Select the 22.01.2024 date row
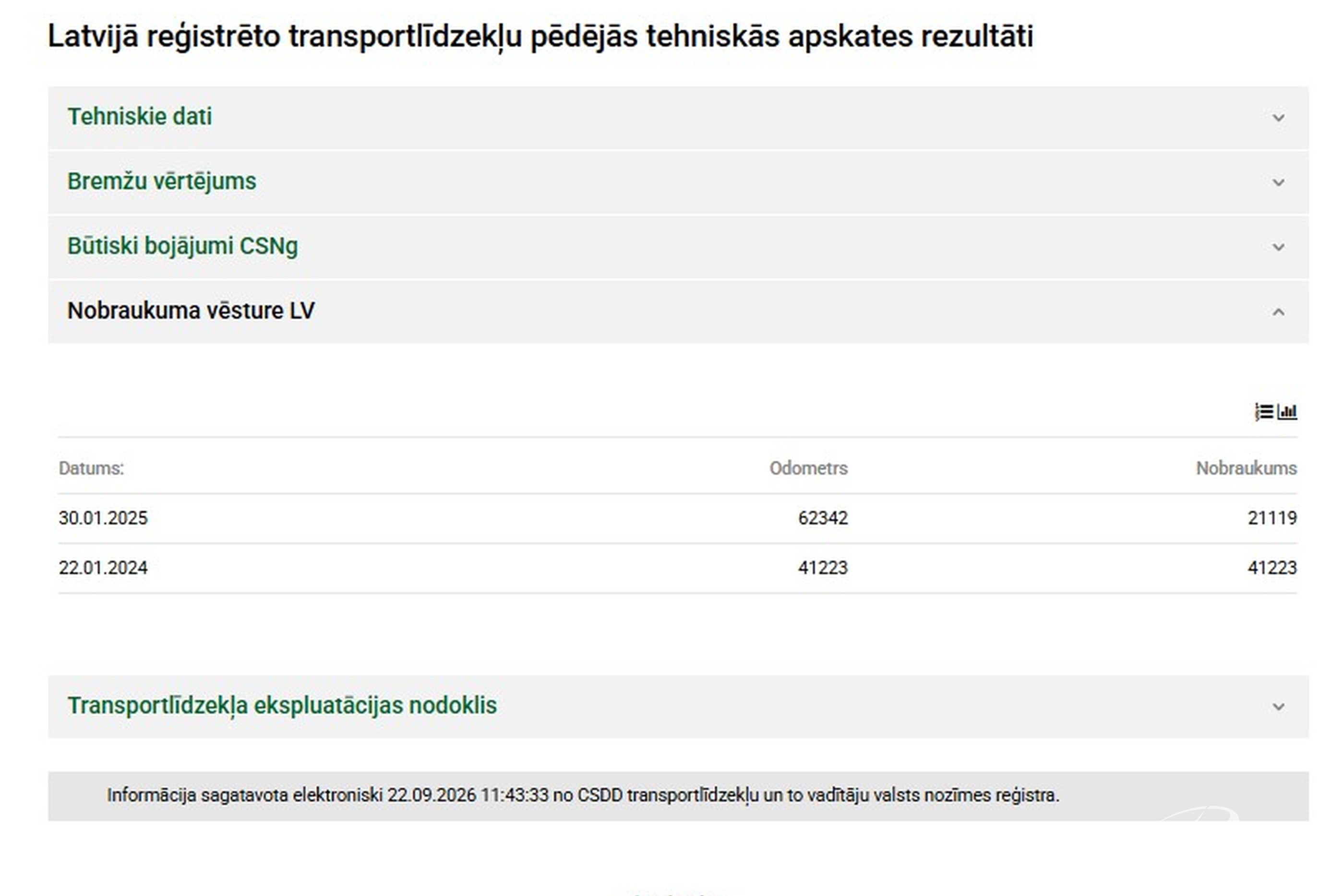1344x896 pixels. [678, 568]
